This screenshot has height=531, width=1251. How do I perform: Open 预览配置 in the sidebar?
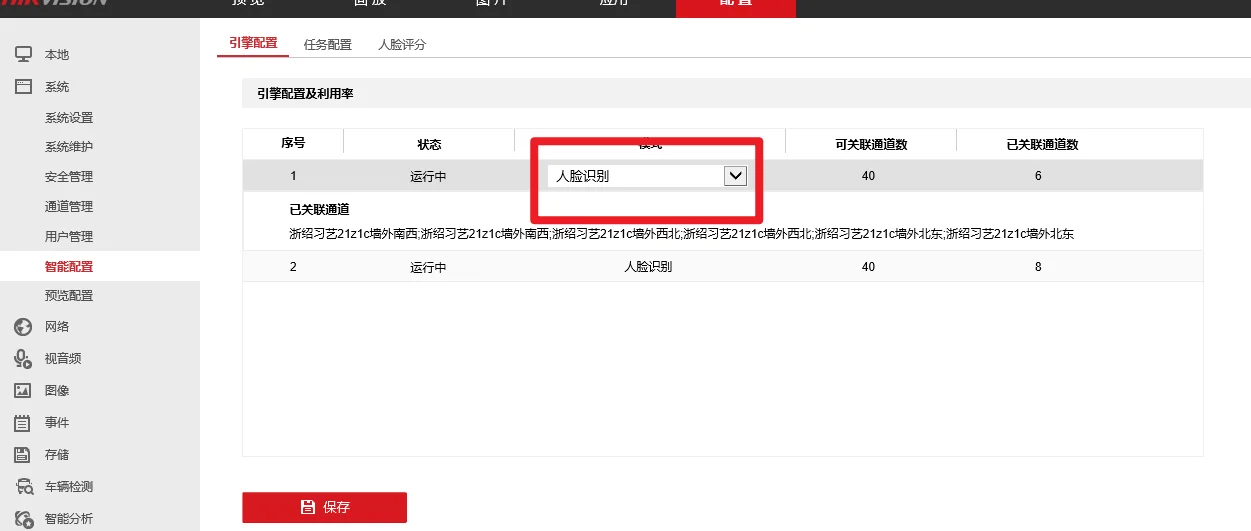click(69, 296)
